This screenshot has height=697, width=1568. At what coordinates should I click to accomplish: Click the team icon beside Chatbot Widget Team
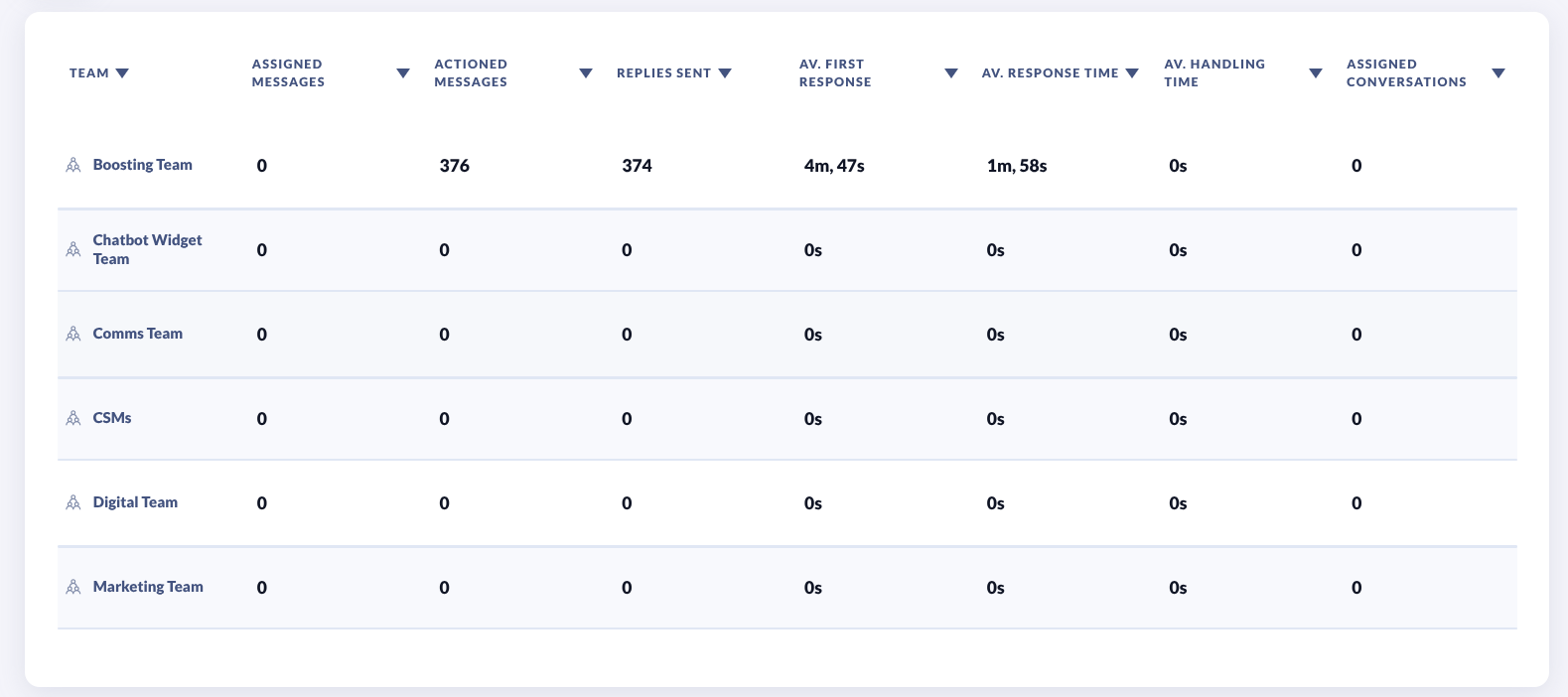[x=73, y=249]
